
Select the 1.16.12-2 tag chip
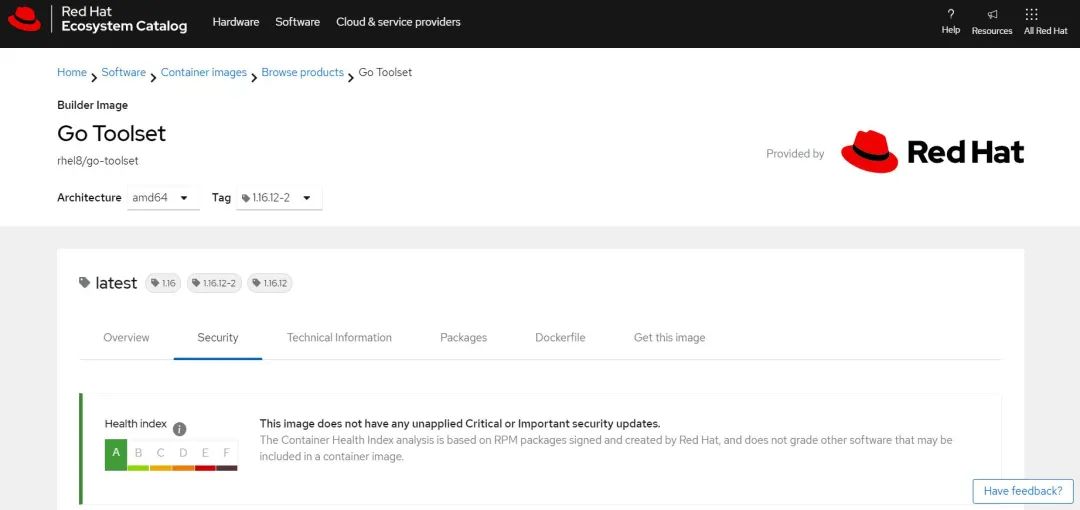(x=214, y=283)
